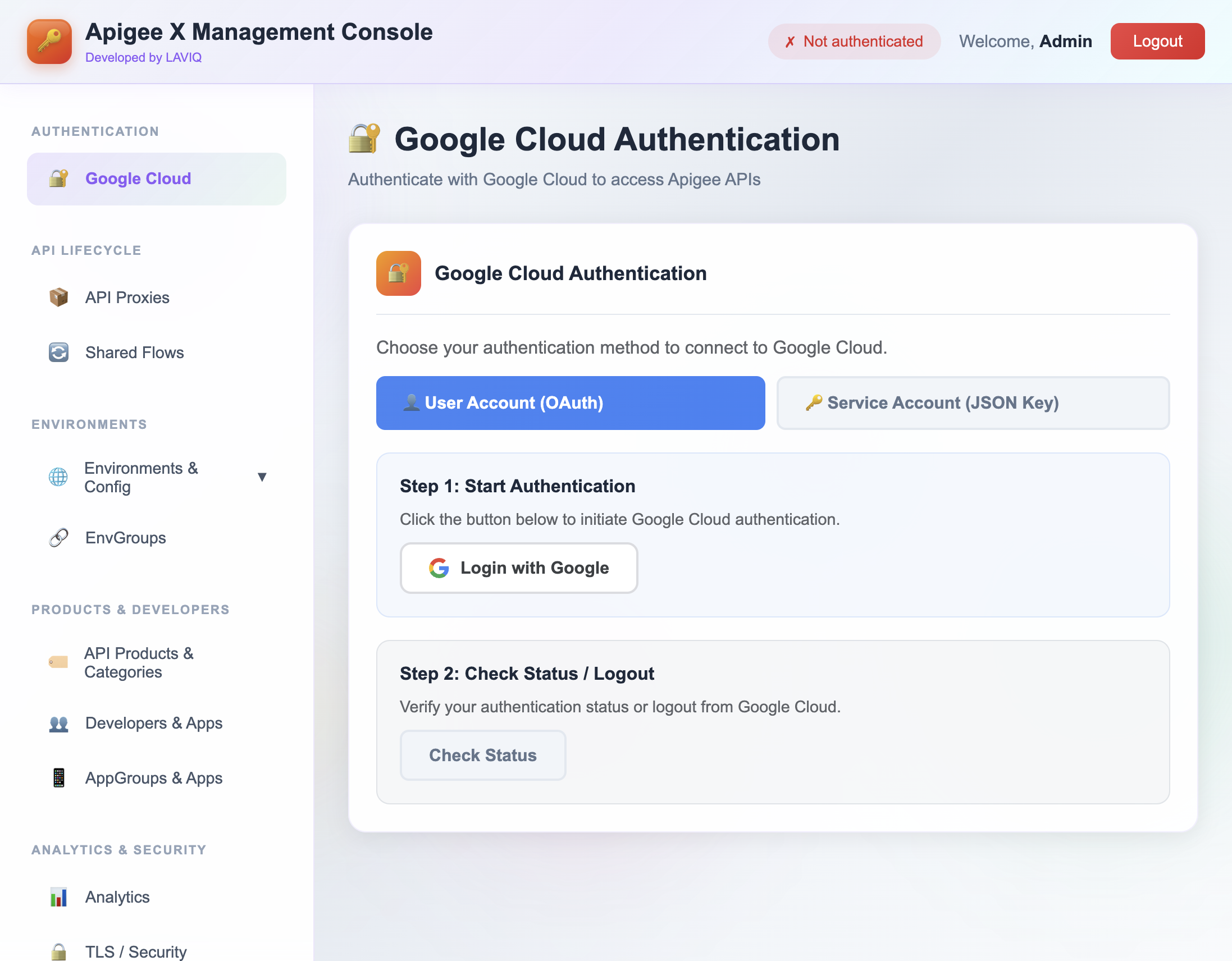The height and width of the screenshot is (961, 1232).
Task: Click the Shared Flows sync icon
Action: click(x=58, y=352)
